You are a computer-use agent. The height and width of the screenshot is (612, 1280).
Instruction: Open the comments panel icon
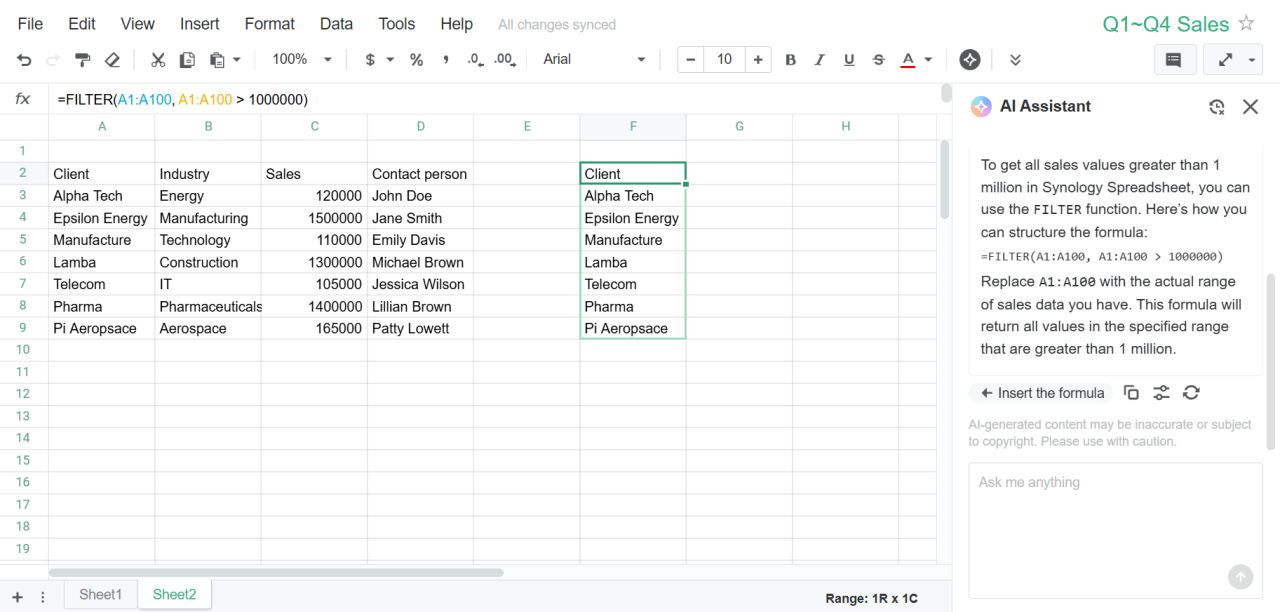pyautogui.click(x=1174, y=60)
